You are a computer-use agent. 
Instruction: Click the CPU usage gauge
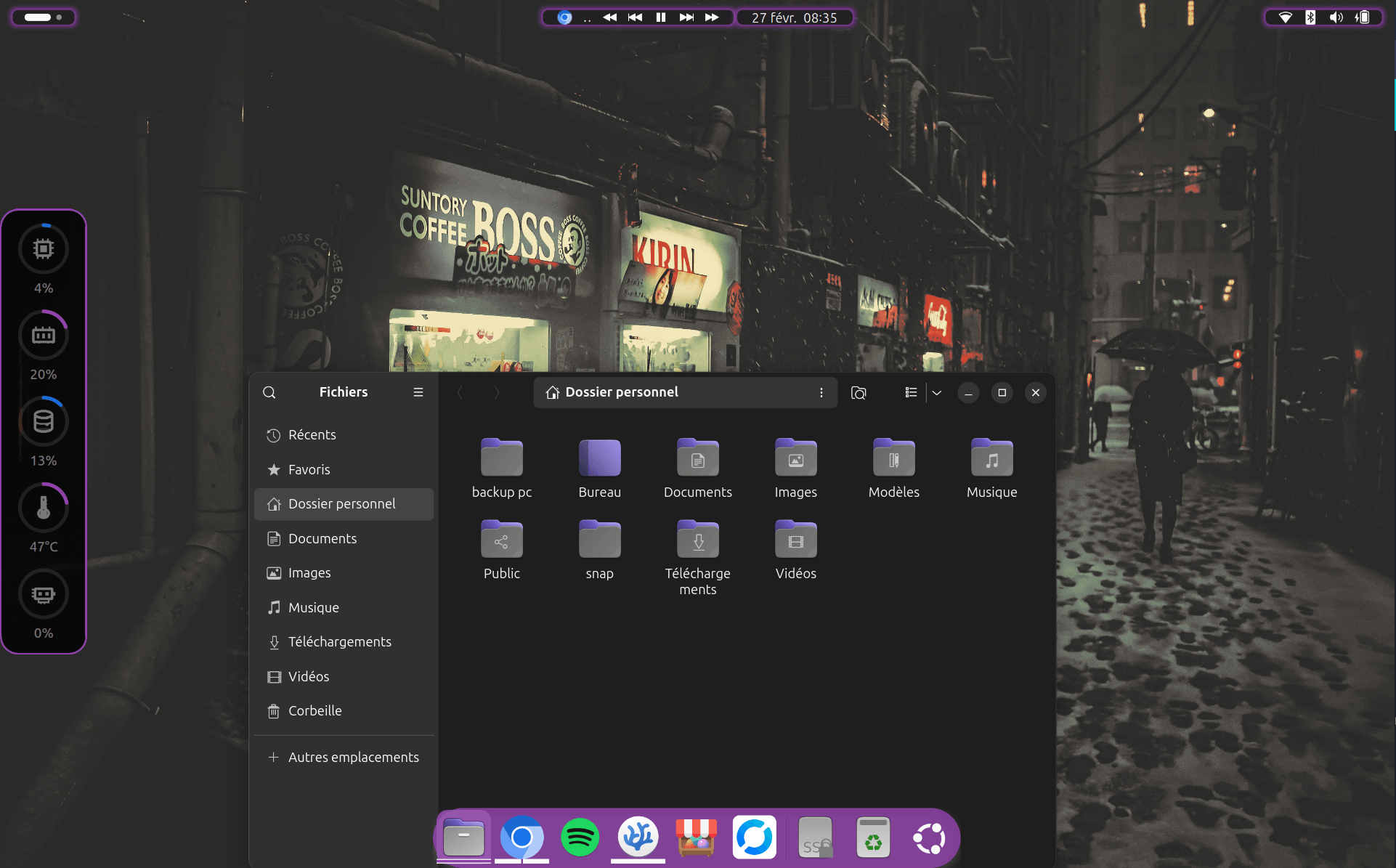pos(44,249)
